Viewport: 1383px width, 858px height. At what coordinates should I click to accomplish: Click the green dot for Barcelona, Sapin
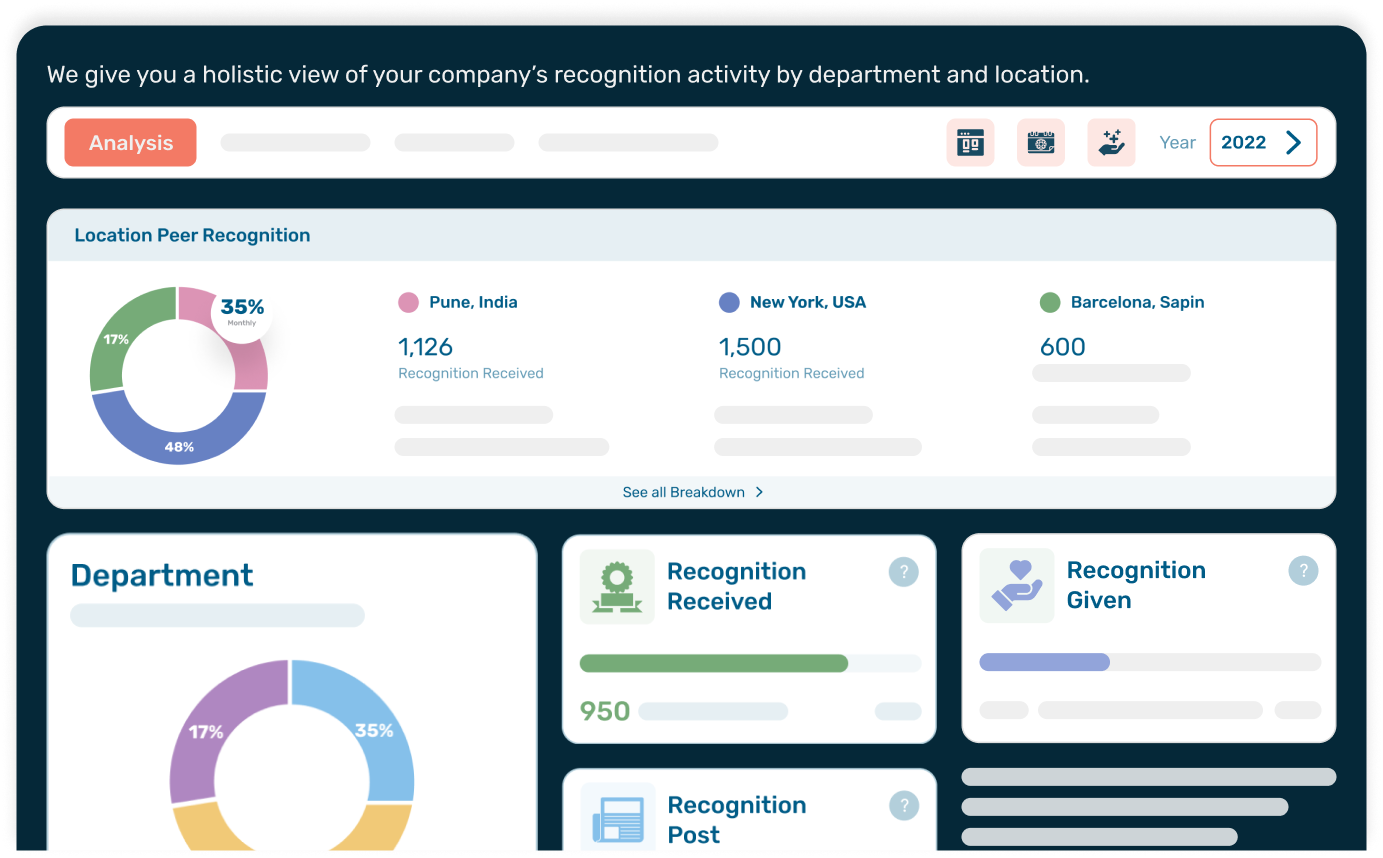point(1049,302)
